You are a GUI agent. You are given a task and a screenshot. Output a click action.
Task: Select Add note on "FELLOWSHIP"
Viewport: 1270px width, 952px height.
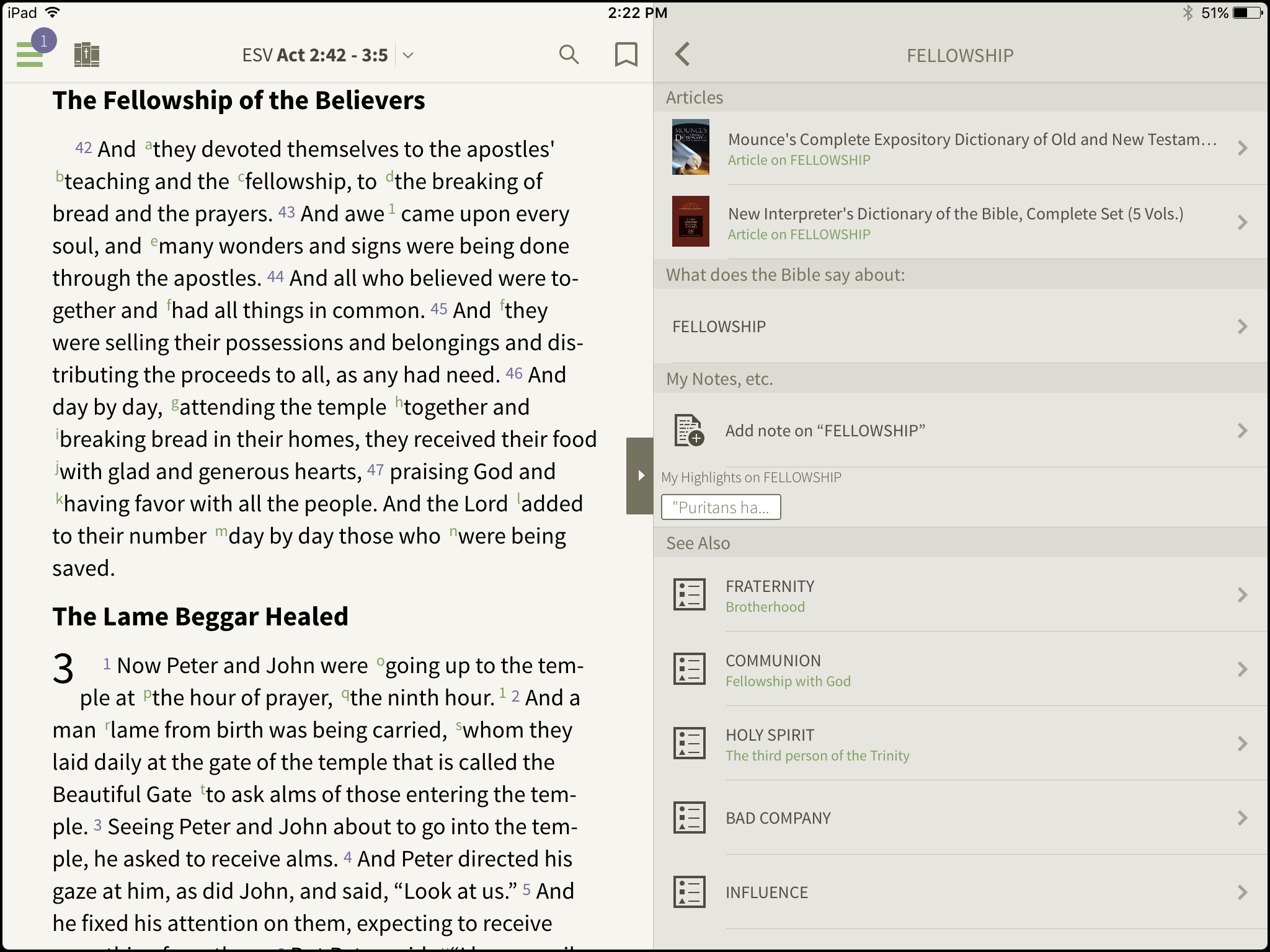click(961, 430)
